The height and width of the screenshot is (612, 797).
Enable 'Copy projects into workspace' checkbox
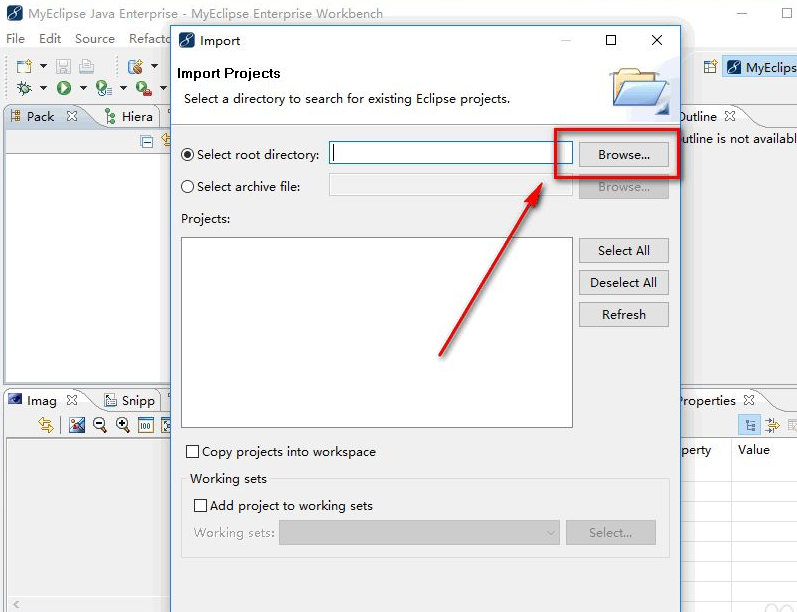click(x=193, y=452)
